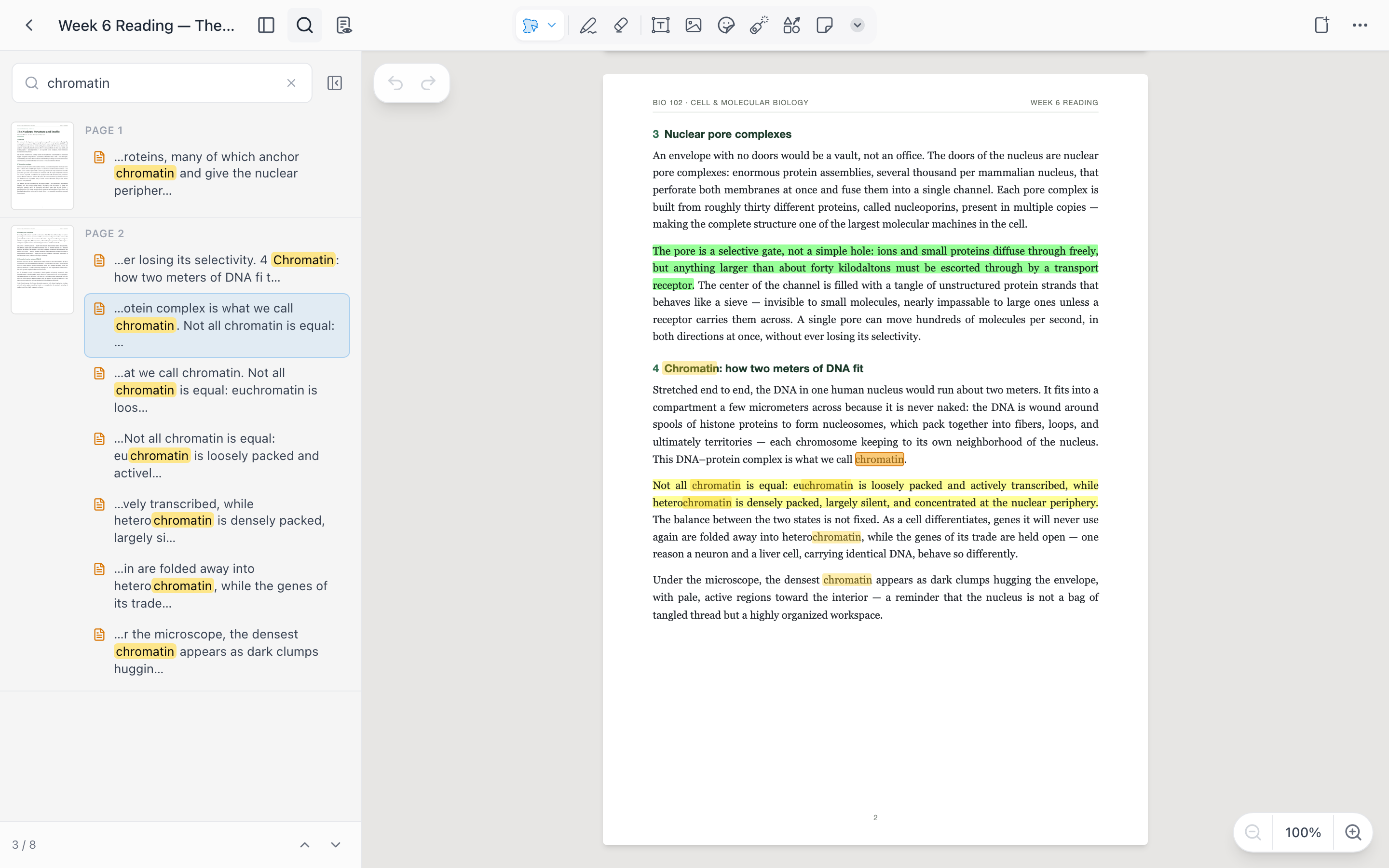Expand more tools with circular chevron

tap(857, 25)
